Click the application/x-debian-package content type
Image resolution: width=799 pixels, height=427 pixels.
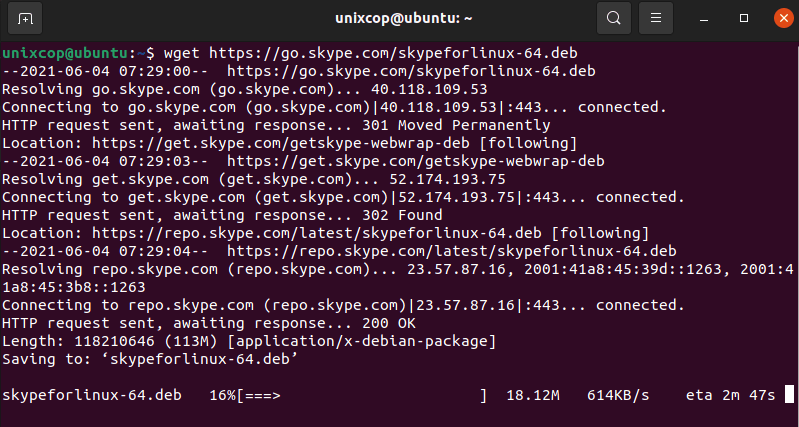coord(361,341)
